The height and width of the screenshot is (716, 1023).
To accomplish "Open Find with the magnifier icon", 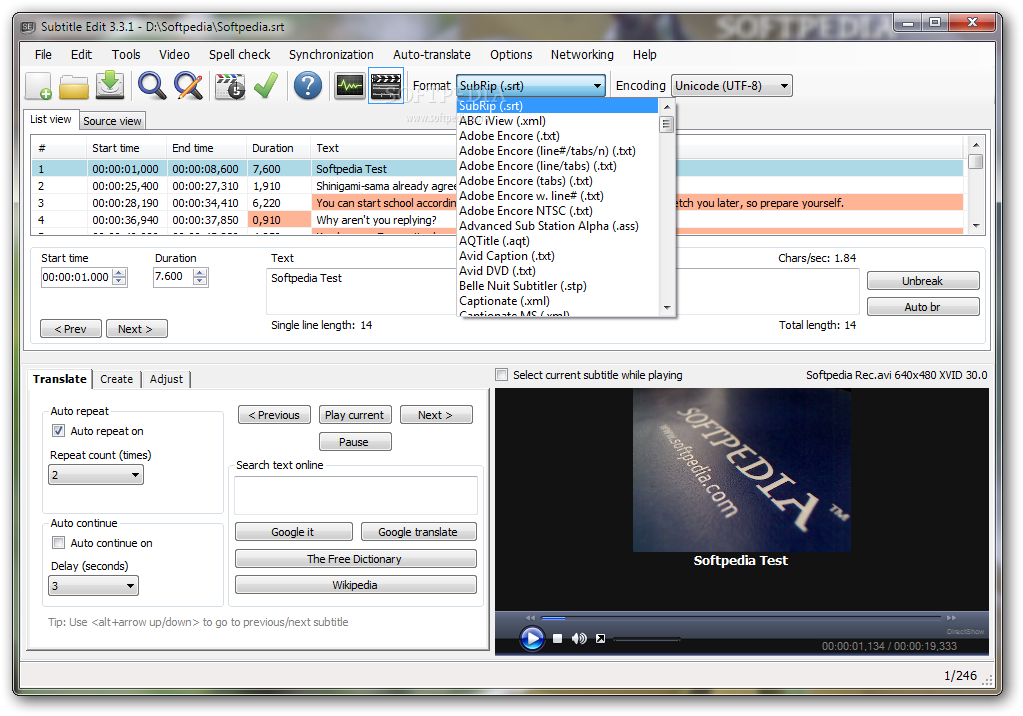I will click(x=152, y=86).
